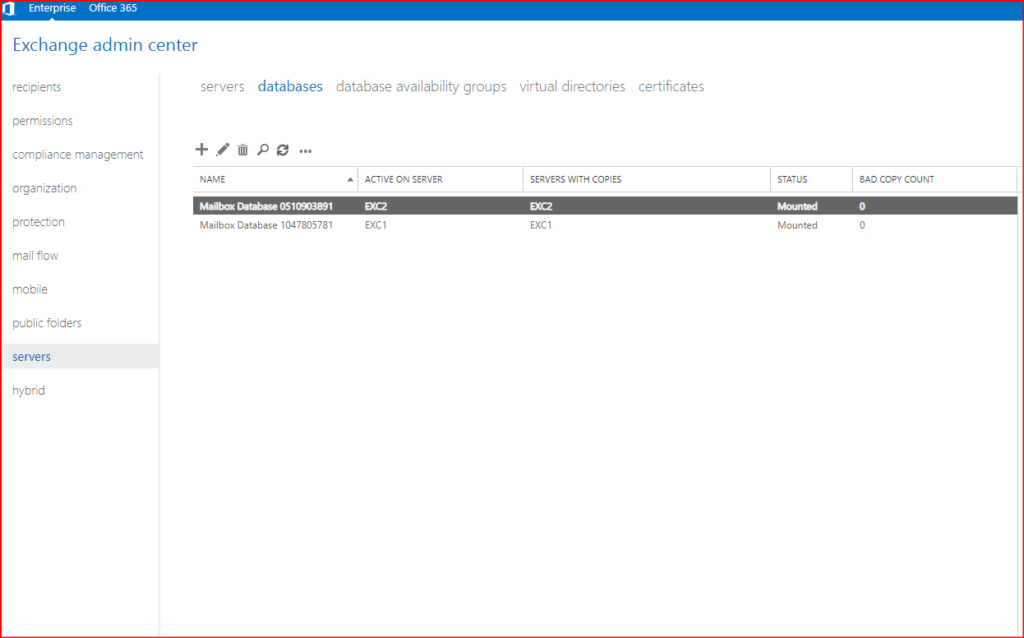
Task: Navigate to hybrid section
Action: click(28, 391)
